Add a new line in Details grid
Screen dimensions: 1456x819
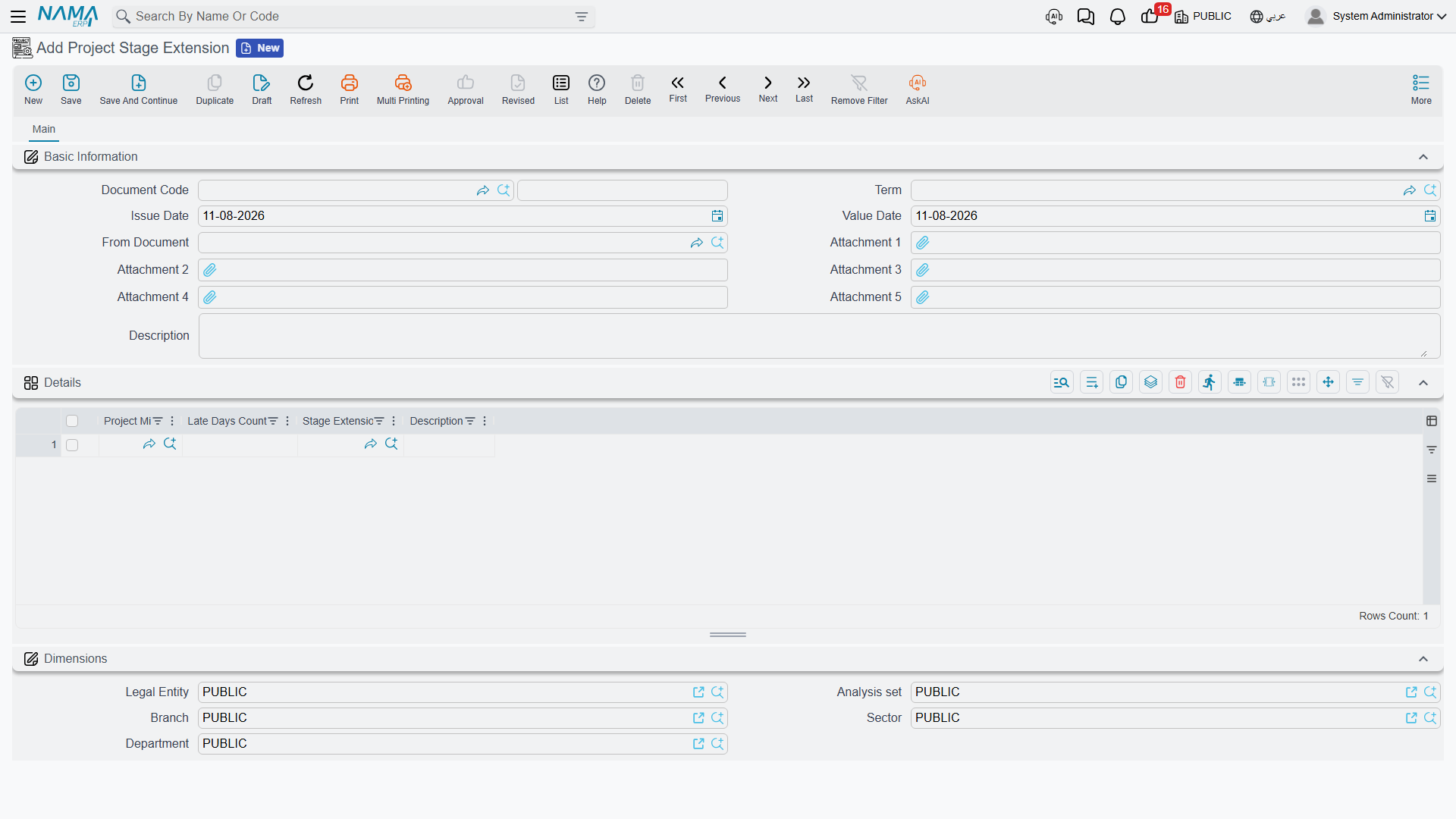(1091, 382)
